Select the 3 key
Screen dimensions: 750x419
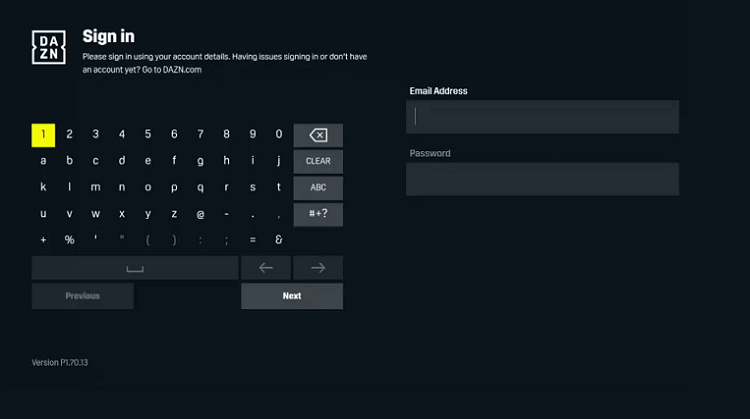pos(96,135)
